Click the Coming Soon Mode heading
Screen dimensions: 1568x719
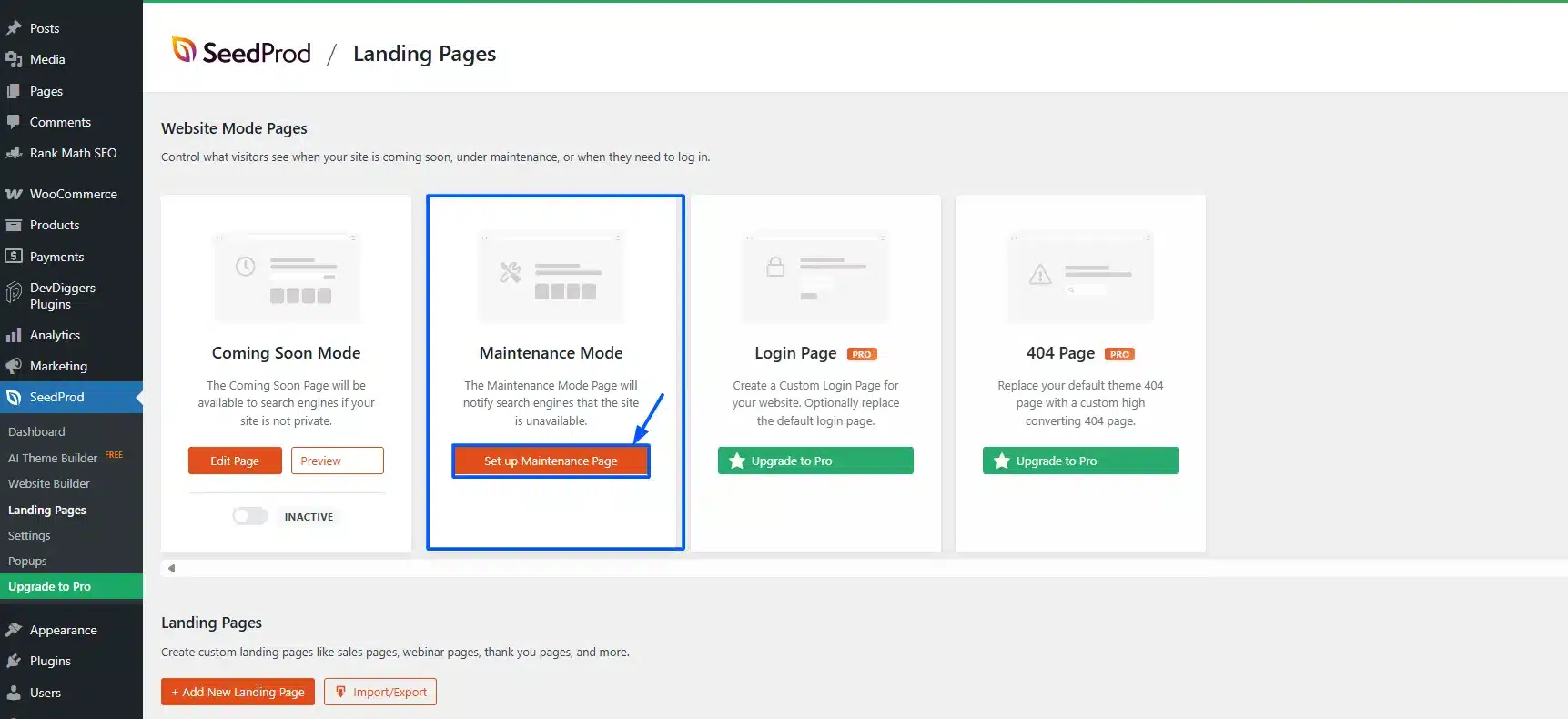tap(287, 353)
